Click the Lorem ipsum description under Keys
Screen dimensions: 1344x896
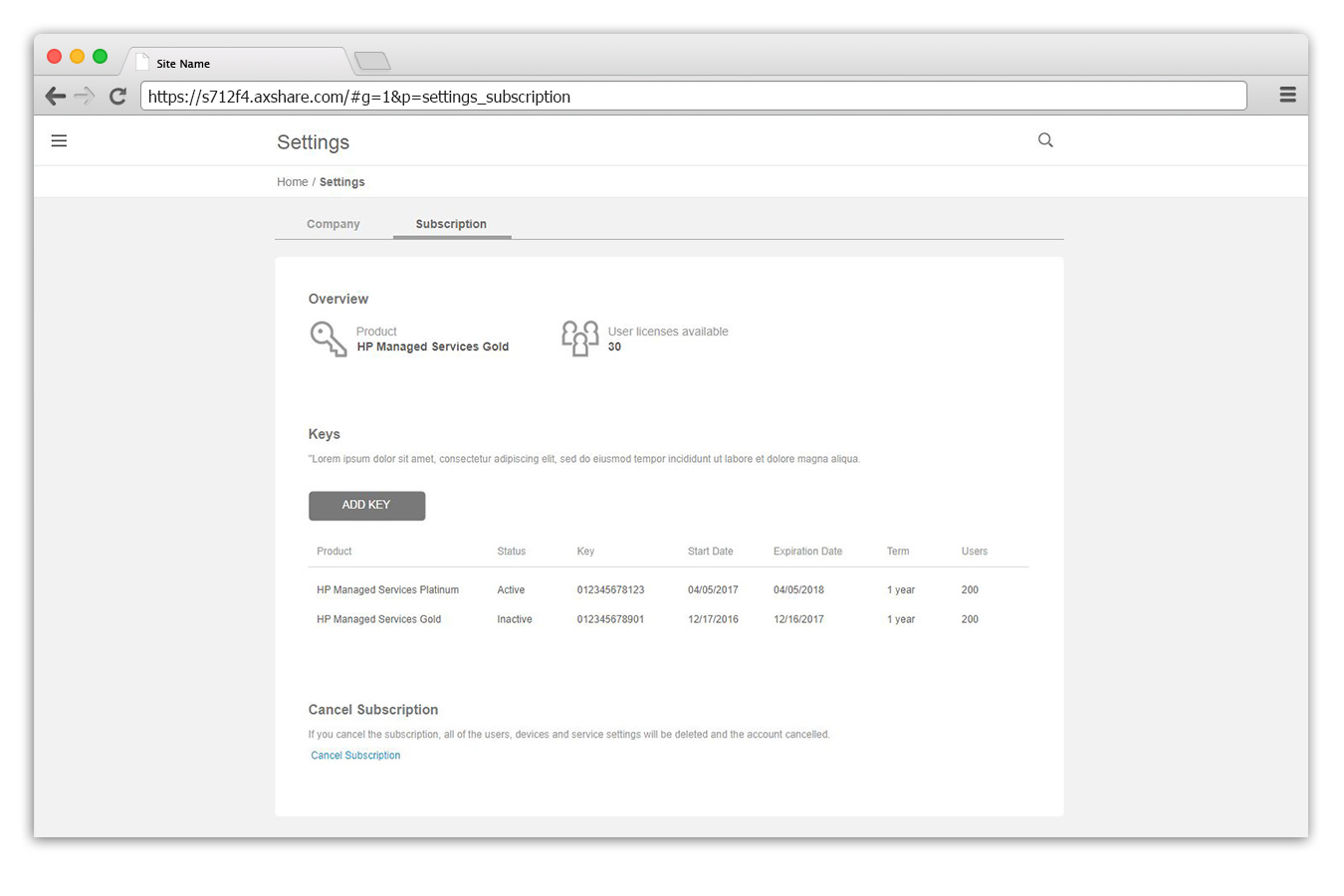(x=584, y=459)
